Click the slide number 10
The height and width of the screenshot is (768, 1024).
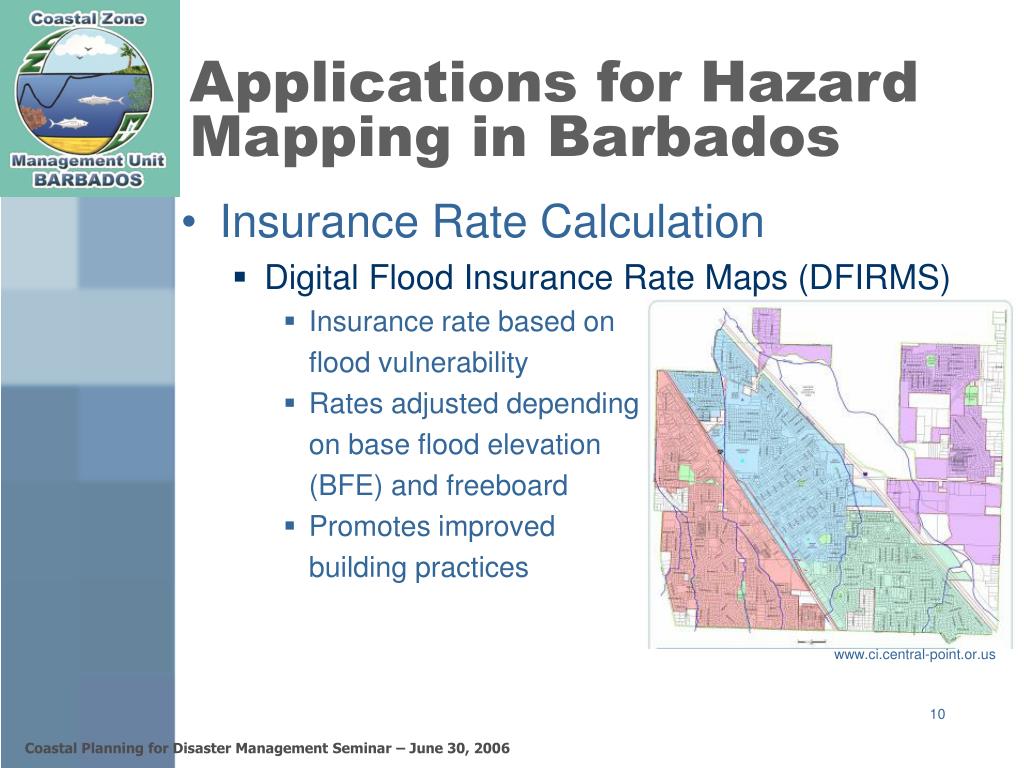[937, 714]
